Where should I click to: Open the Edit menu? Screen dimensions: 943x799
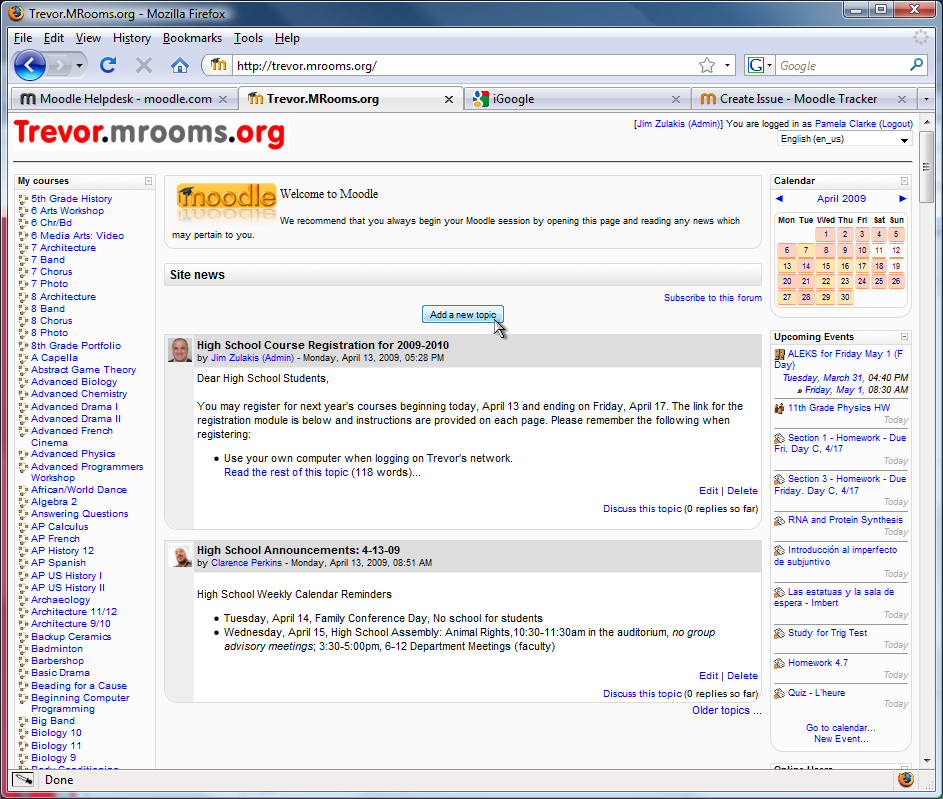(x=54, y=38)
